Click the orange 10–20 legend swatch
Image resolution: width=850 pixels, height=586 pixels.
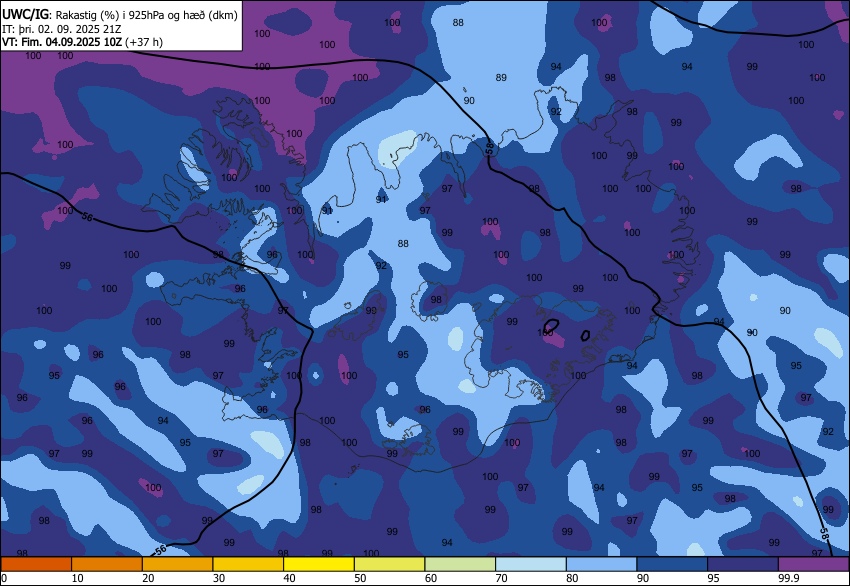(107, 564)
